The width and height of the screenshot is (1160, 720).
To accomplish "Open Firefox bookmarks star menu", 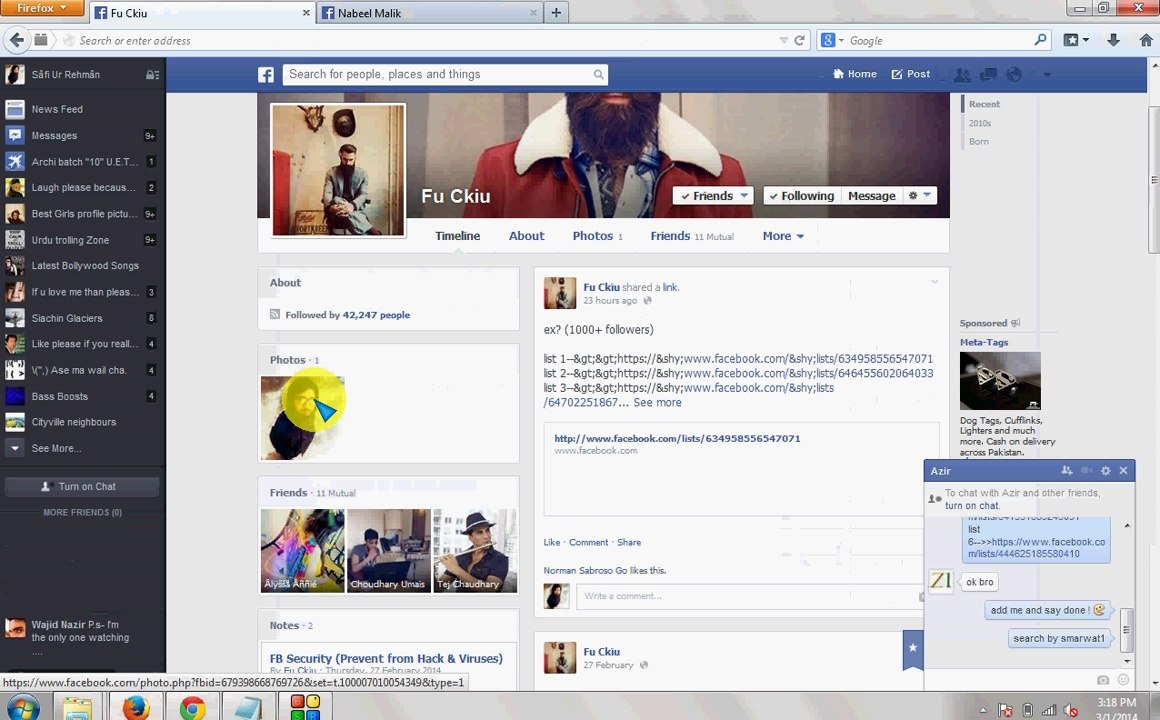I will tap(1076, 40).
